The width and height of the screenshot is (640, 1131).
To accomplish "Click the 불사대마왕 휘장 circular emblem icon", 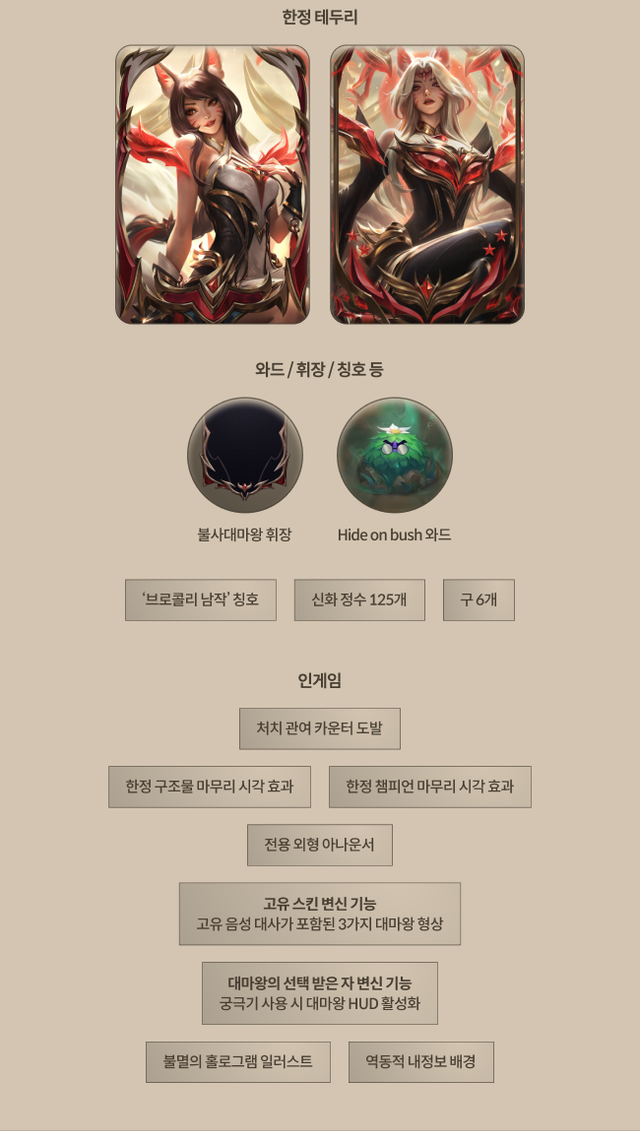I will point(245,455).
